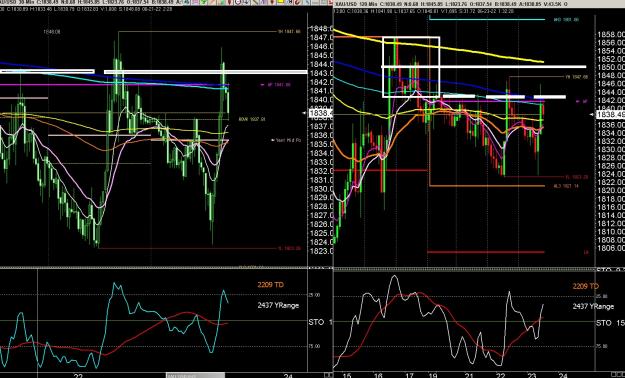Click date label 24 on left chart time axis
The width and height of the screenshot is (625, 378).
[288, 376]
